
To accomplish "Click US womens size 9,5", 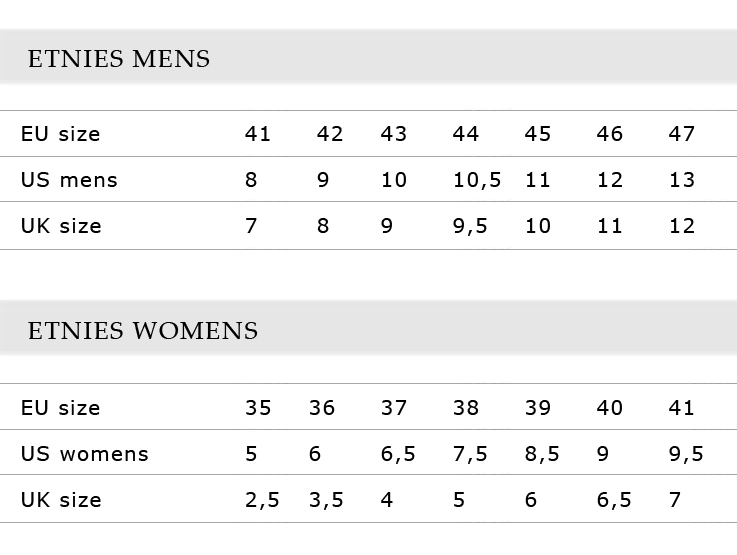I will [686, 454].
